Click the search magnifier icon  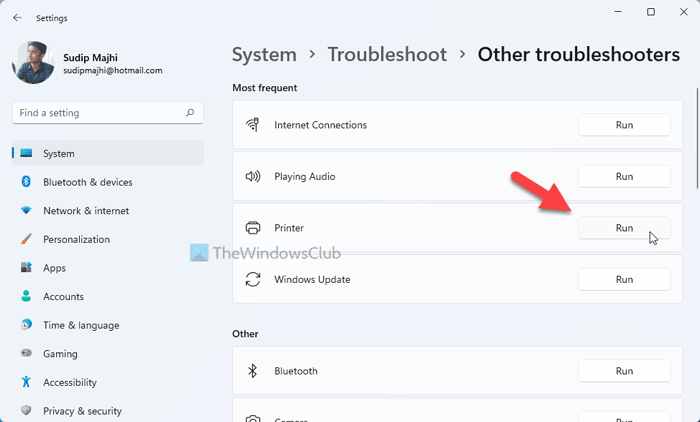(x=190, y=113)
